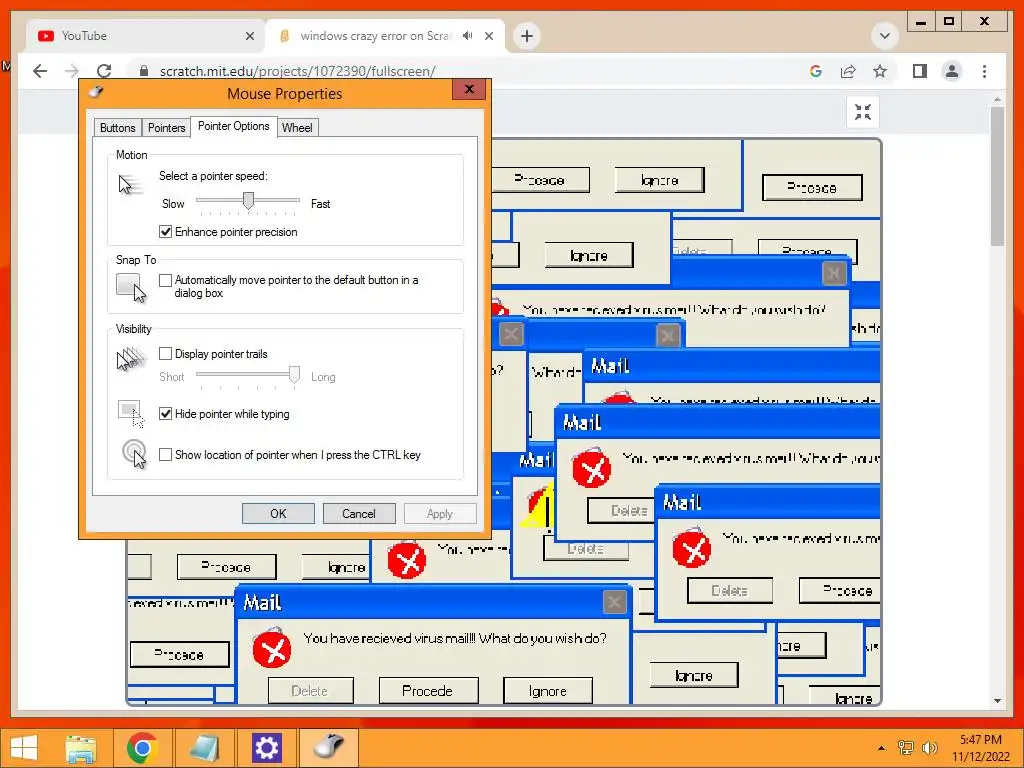Select the Pointer Options tab
The height and width of the screenshot is (768, 1024).
tap(233, 126)
